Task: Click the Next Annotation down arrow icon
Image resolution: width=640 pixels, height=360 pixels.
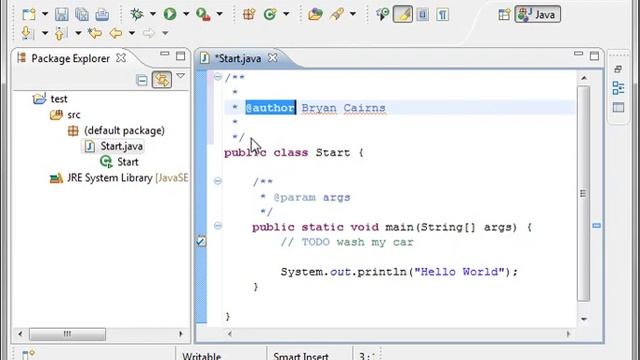Action: click(27, 33)
